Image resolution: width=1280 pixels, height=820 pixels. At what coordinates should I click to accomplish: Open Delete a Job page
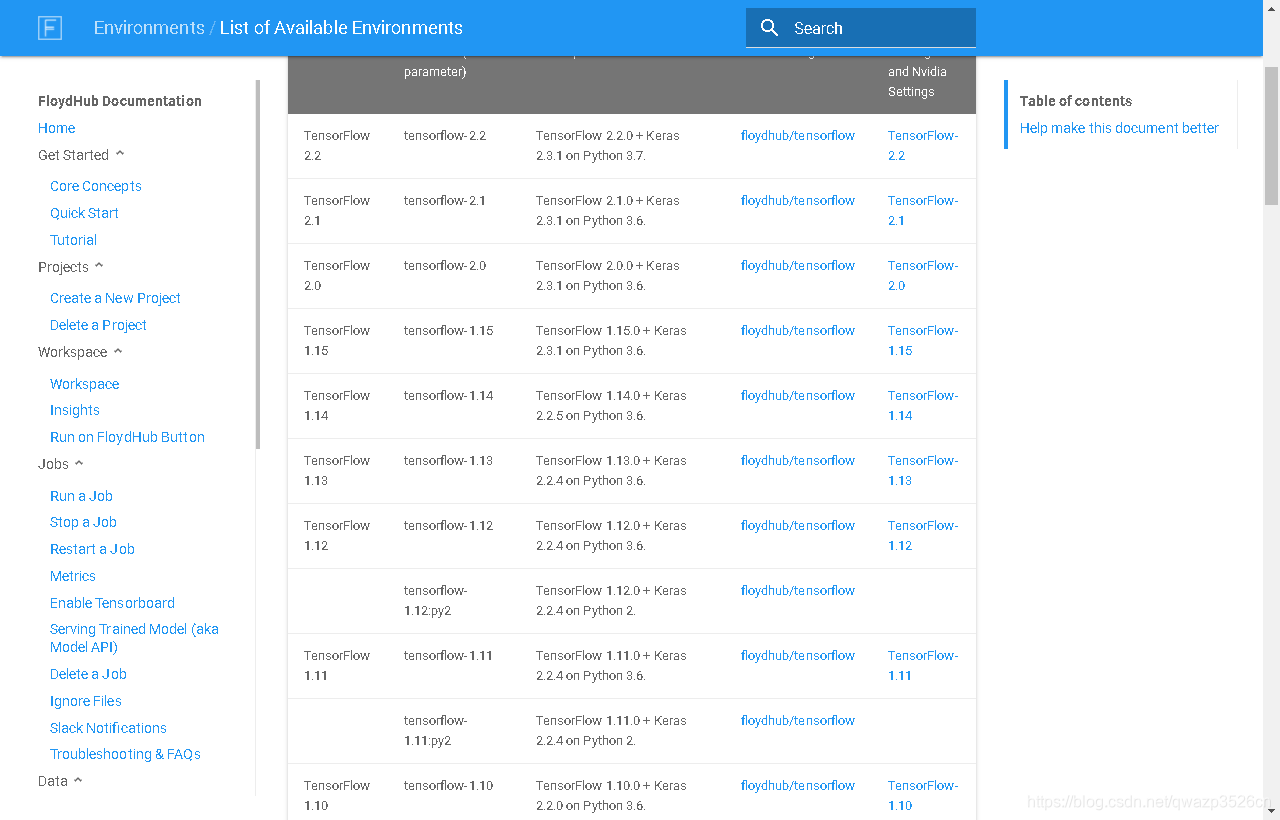[x=88, y=674]
